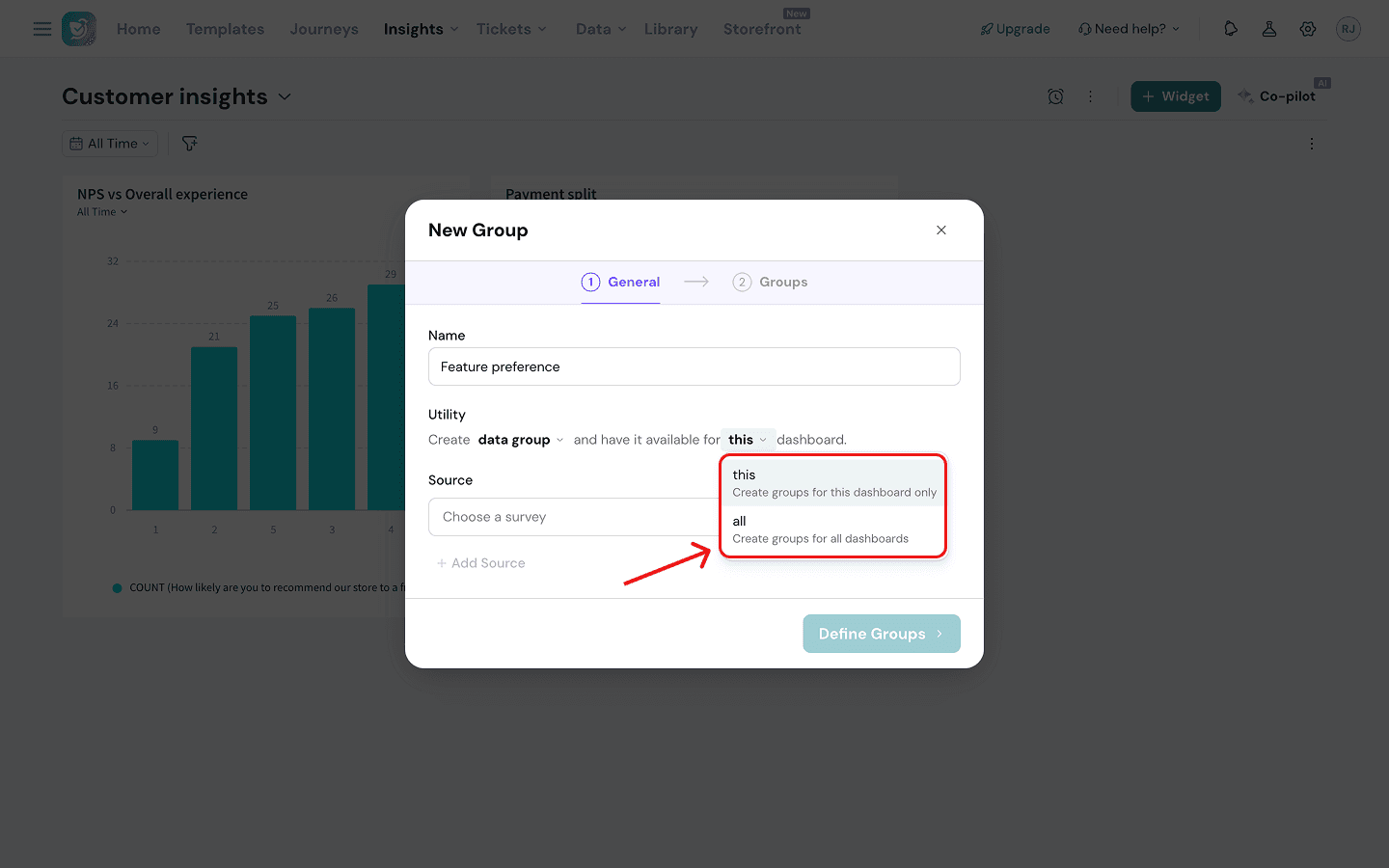Add a new Widget
The width and height of the screenshot is (1389, 868).
(x=1176, y=96)
